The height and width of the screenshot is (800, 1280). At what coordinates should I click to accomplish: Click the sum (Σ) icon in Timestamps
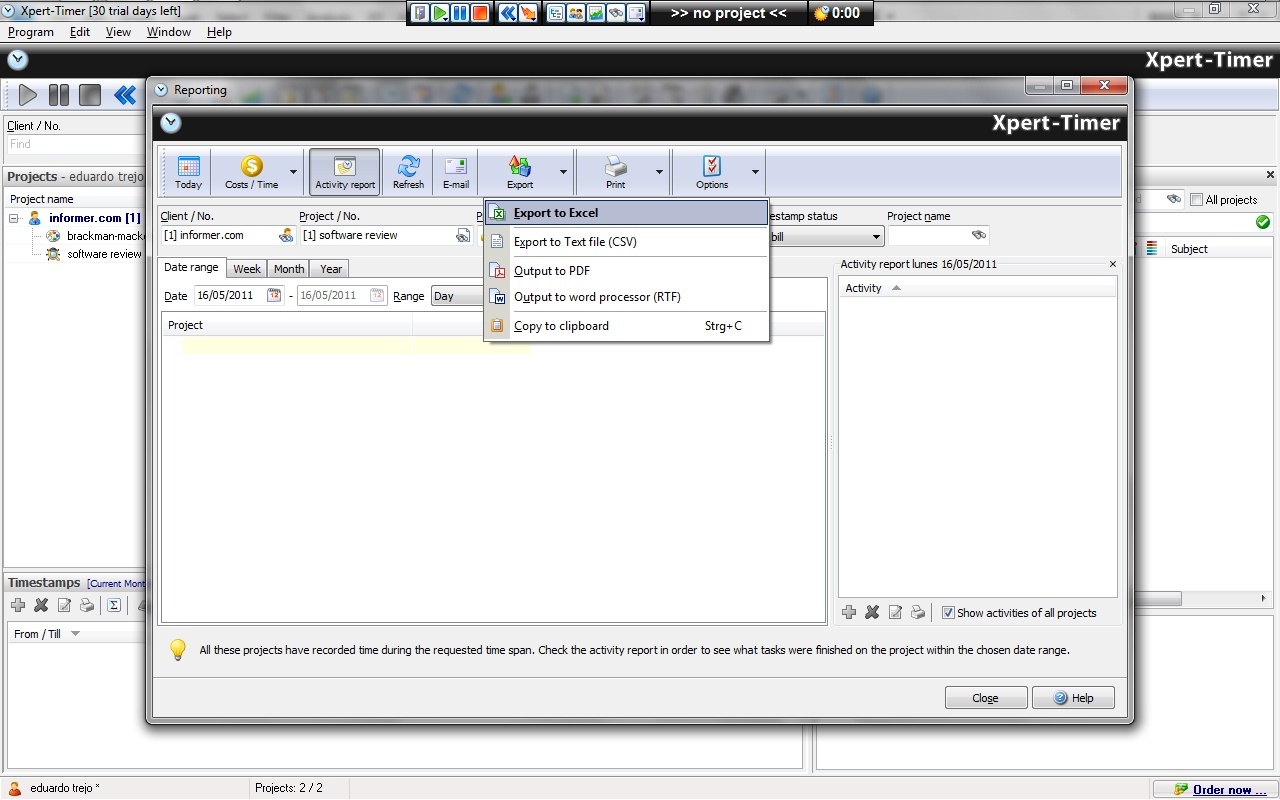point(114,605)
